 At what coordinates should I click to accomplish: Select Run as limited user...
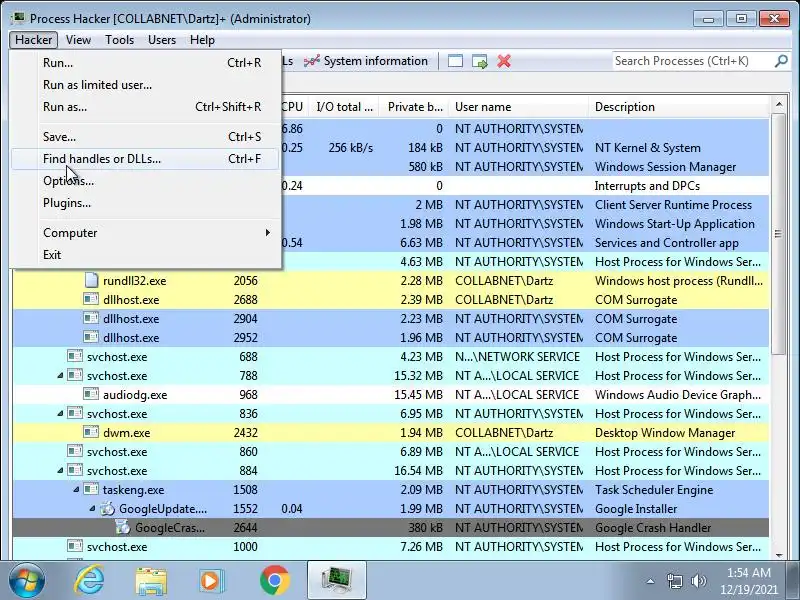click(x=145, y=85)
